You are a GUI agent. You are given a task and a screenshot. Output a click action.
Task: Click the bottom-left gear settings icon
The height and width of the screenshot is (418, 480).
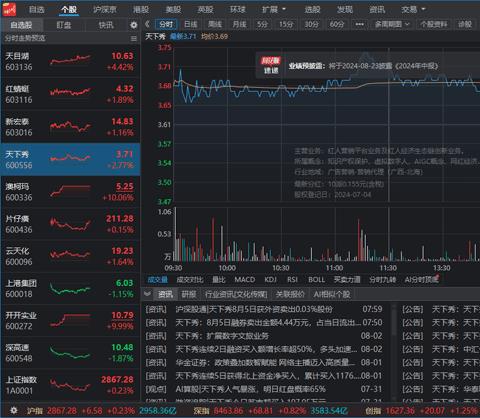pos(14,410)
